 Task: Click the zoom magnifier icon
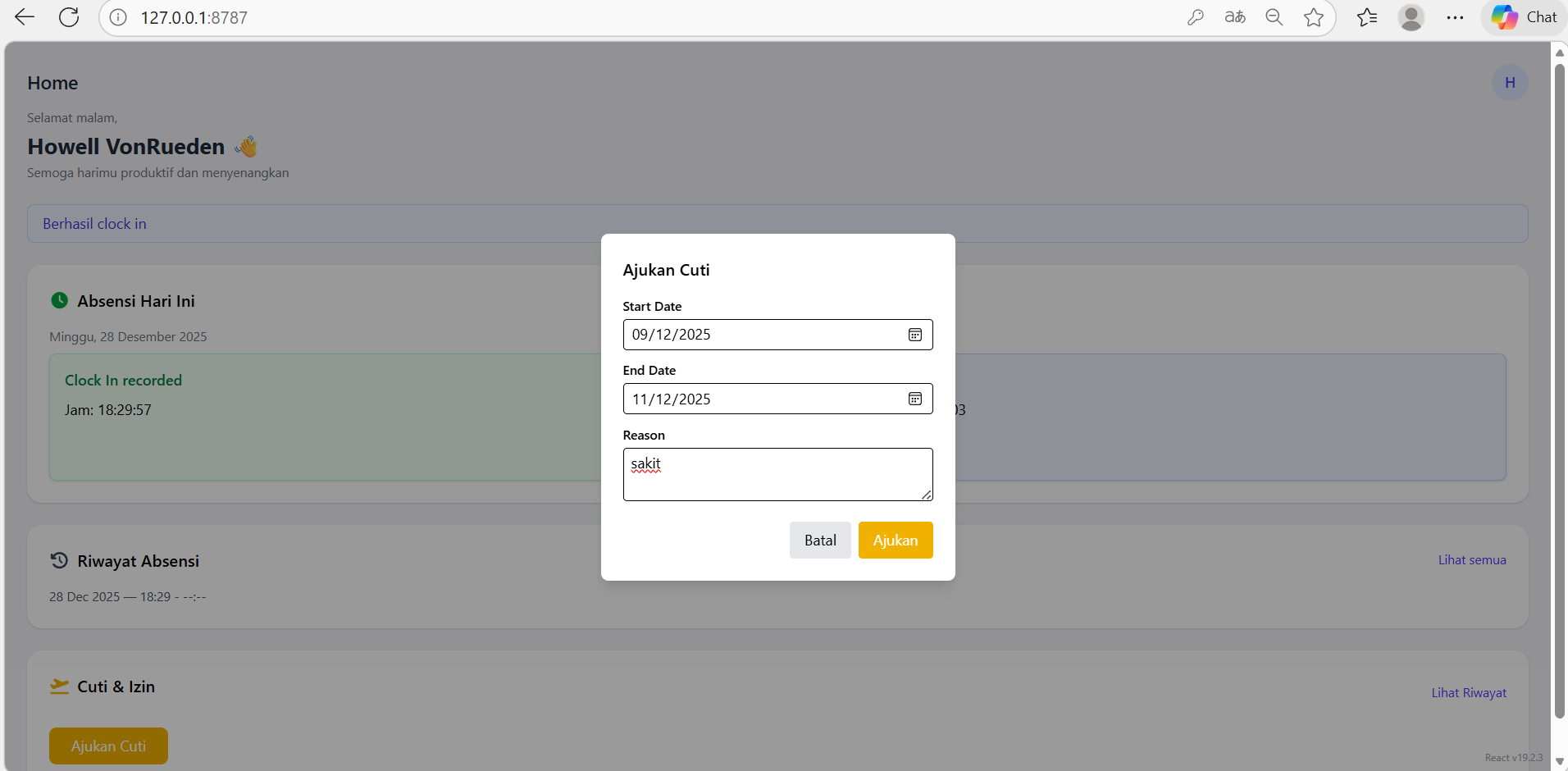click(1274, 17)
